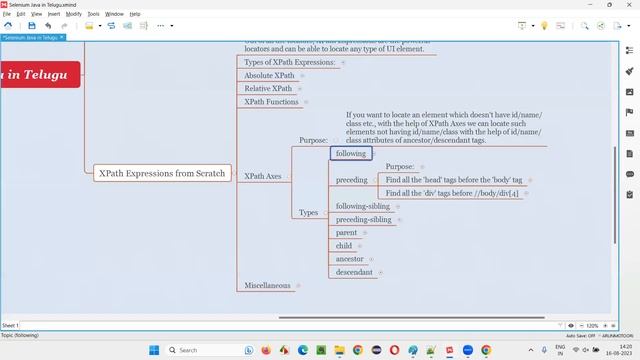Expand the Relative XPath topic
Screen dimensions: 640x360
[300, 89]
